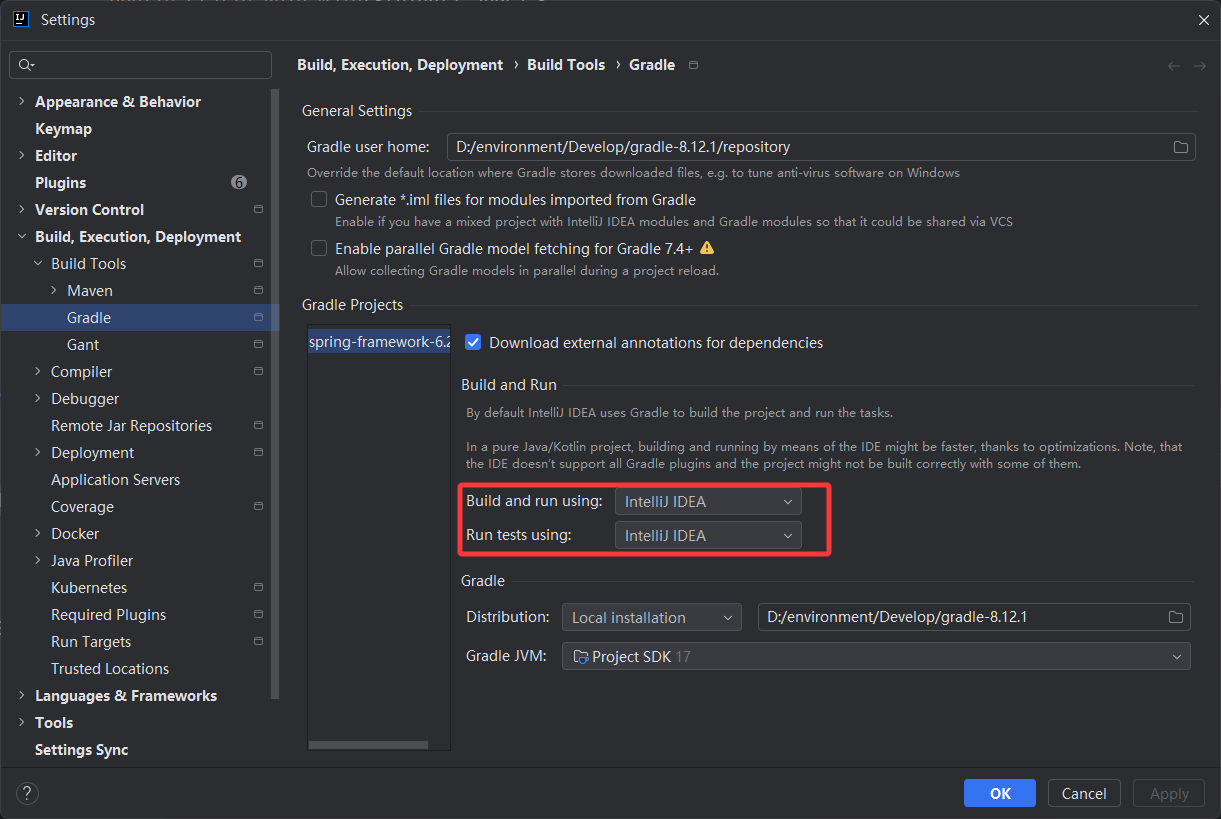
Task: Expand the Maven node
Action: (x=54, y=291)
